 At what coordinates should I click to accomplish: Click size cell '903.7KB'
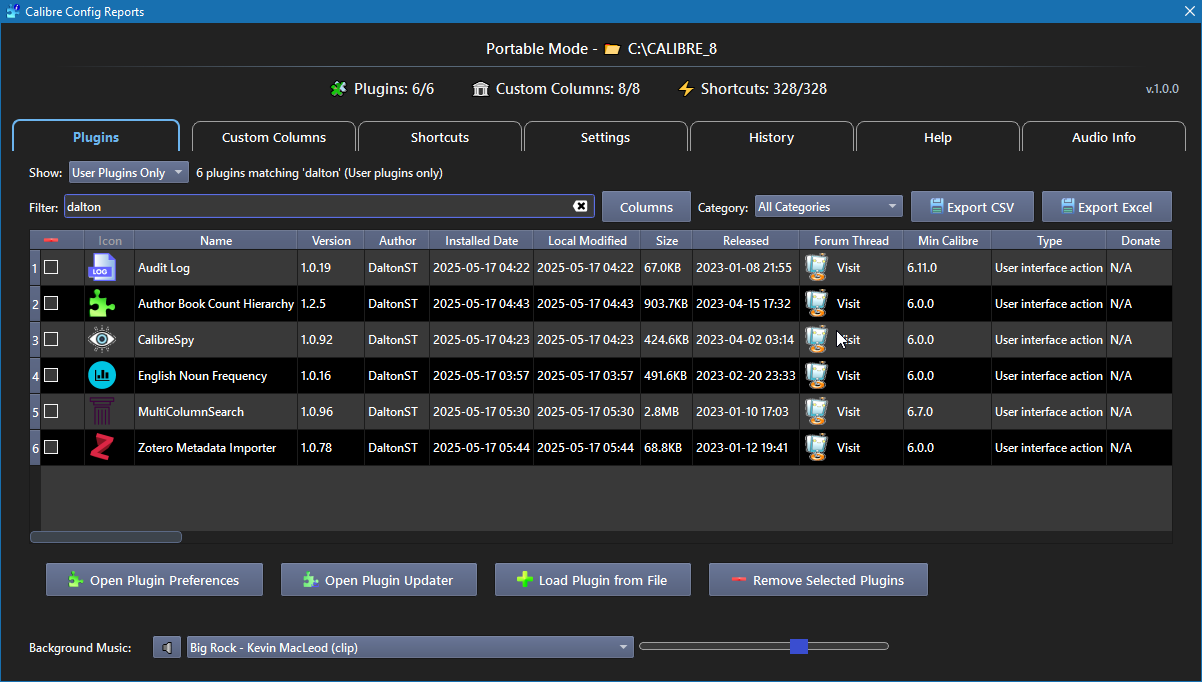click(666, 304)
